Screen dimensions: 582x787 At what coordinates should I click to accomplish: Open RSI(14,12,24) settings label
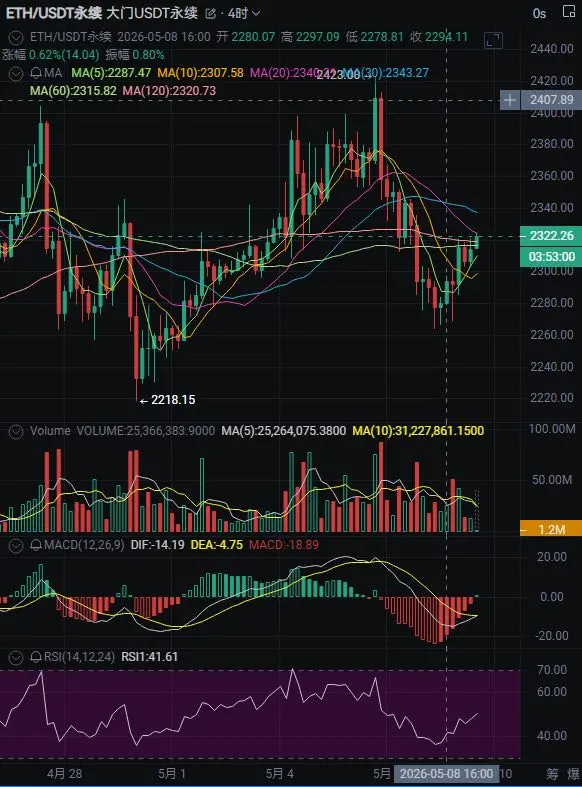(79, 657)
